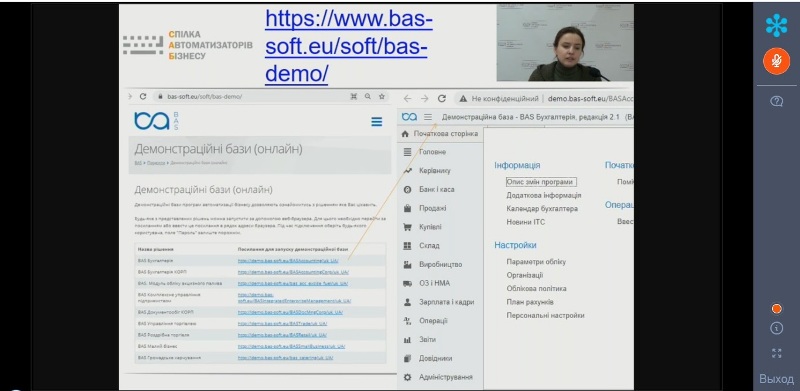Click the Не конфіденційний warning icon
Viewport: 800px width, 391px height.
463,99
